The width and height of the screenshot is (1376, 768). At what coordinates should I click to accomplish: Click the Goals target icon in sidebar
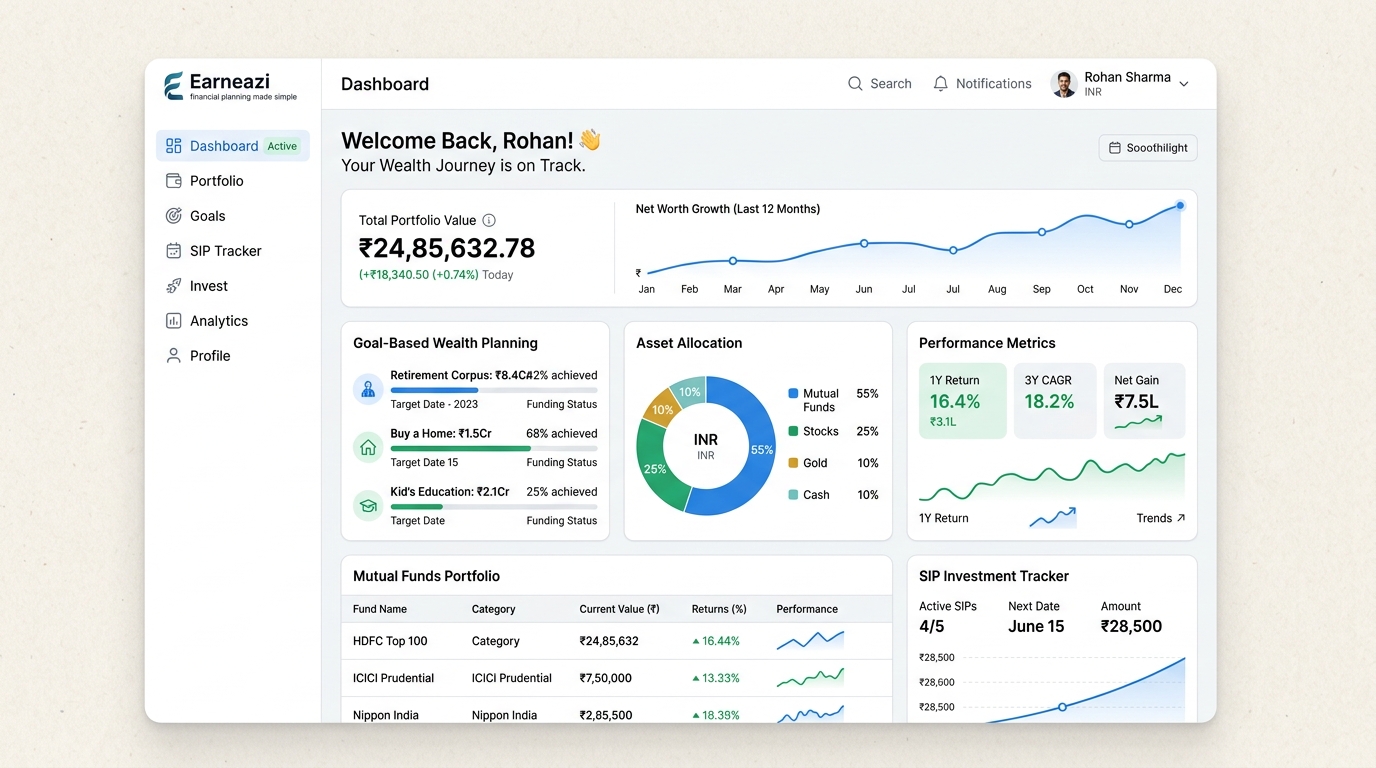173,216
